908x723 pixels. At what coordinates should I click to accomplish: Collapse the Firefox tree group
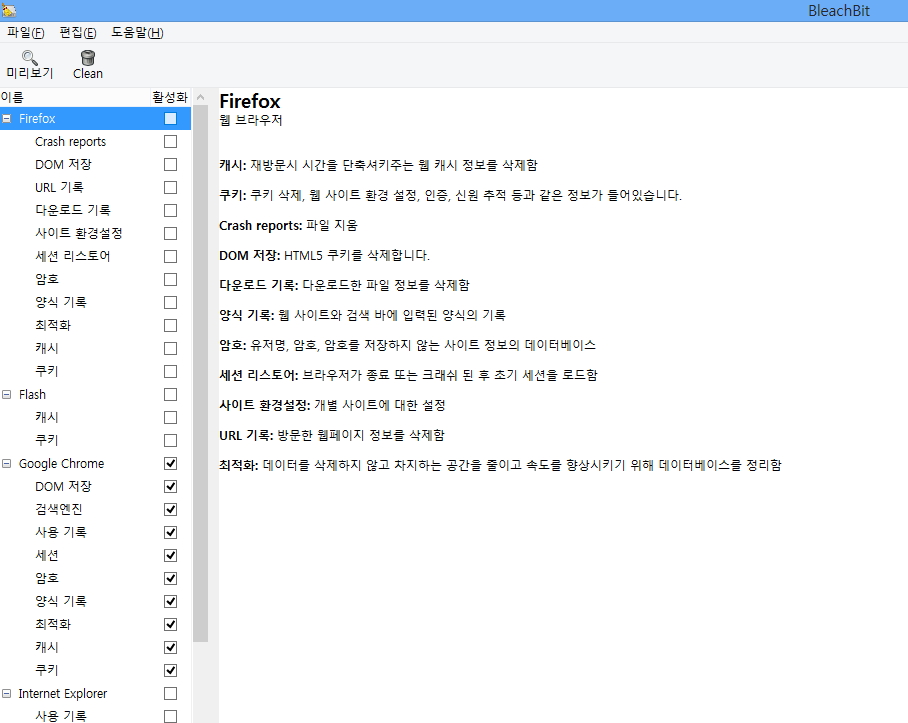(x=7, y=119)
